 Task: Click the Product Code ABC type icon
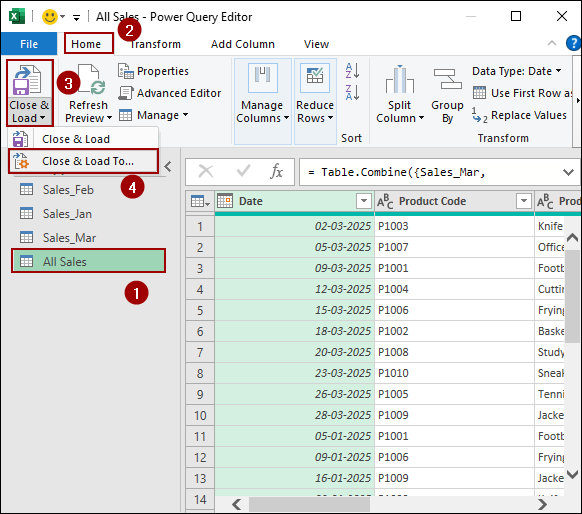click(385, 202)
